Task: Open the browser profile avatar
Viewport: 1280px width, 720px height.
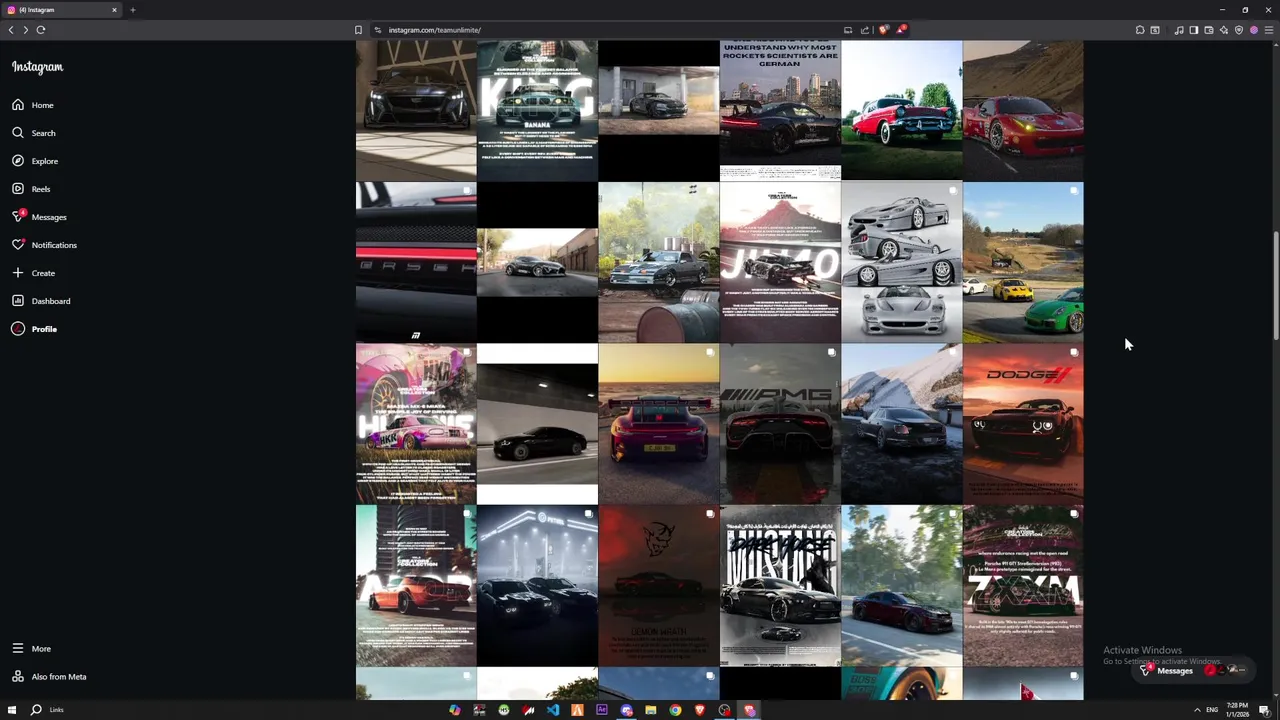Action: coord(1254,30)
